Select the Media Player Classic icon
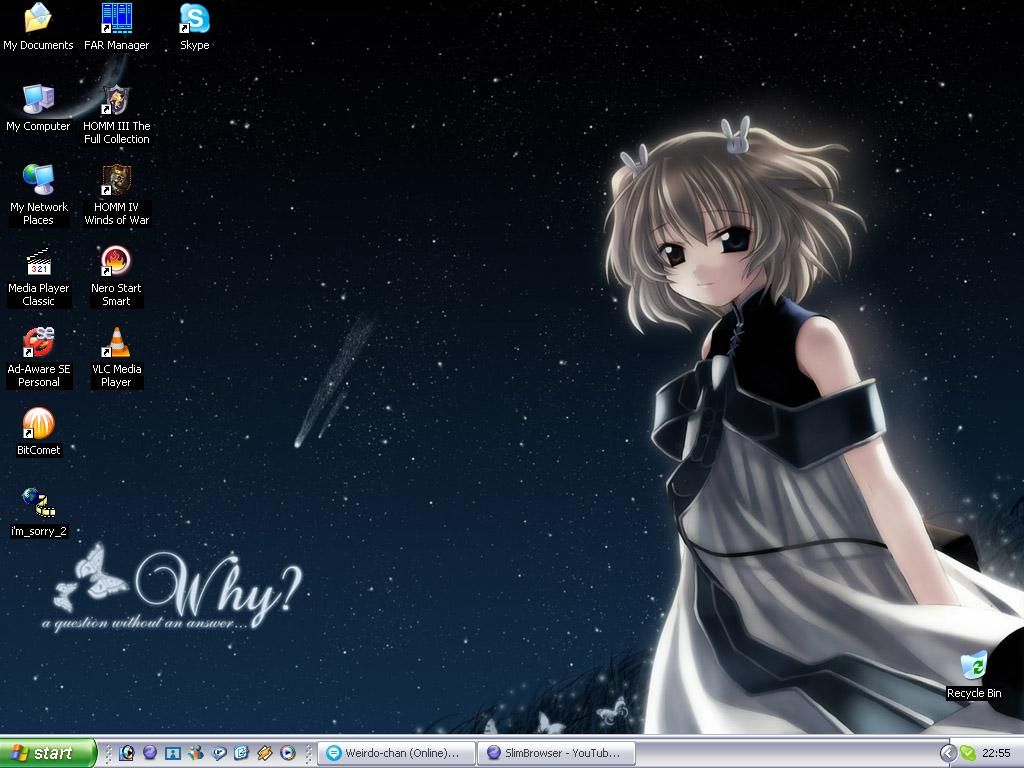Viewport: 1024px width, 768px height. click(x=38, y=276)
